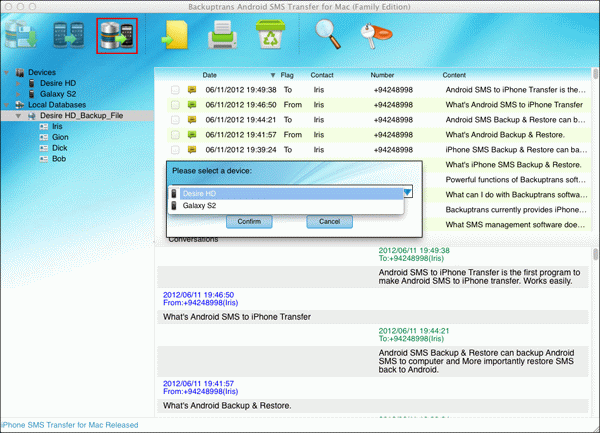
Task: Click the Date column sort arrow
Action: tap(273, 75)
